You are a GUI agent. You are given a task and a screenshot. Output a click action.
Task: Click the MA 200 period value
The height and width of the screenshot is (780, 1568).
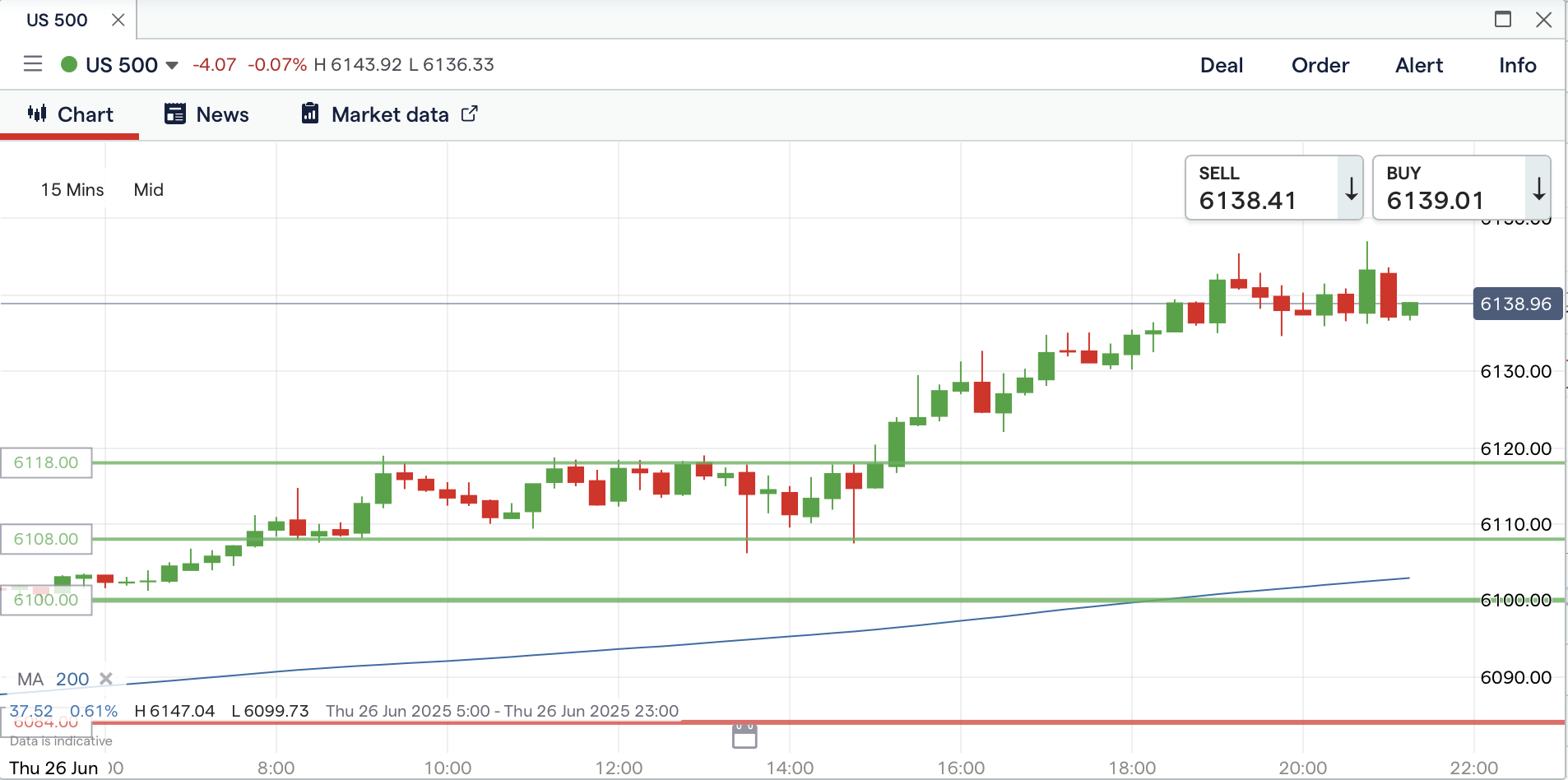tap(72, 679)
